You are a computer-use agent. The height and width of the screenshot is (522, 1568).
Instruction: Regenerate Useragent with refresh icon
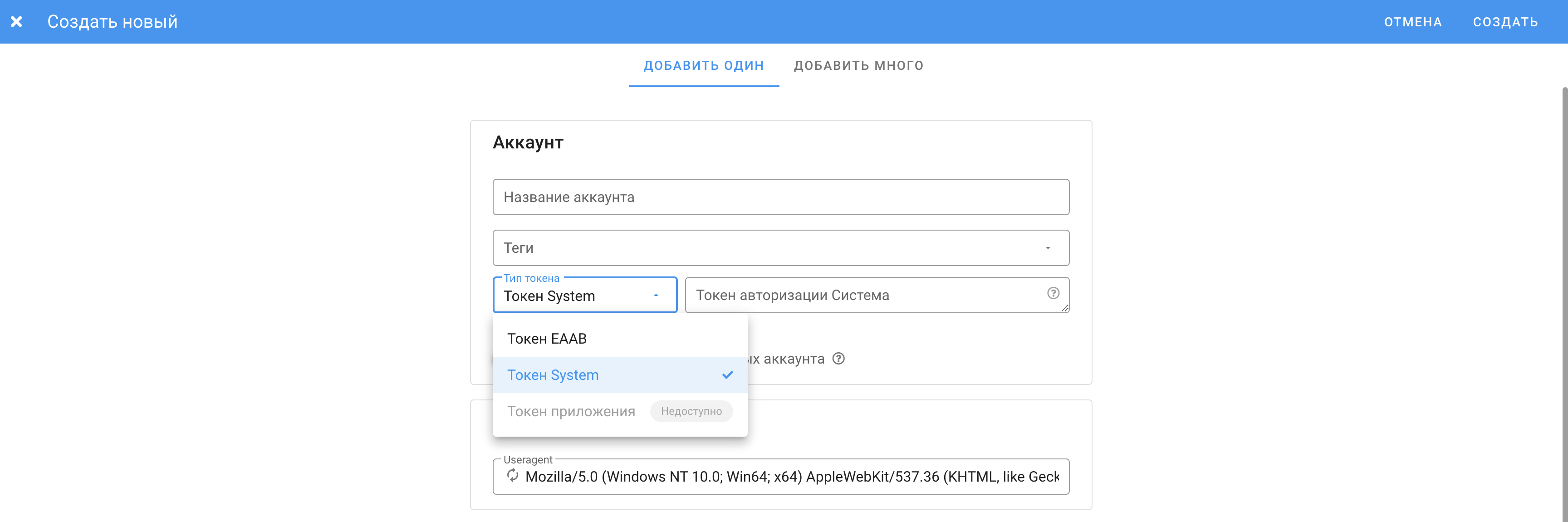click(x=513, y=476)
